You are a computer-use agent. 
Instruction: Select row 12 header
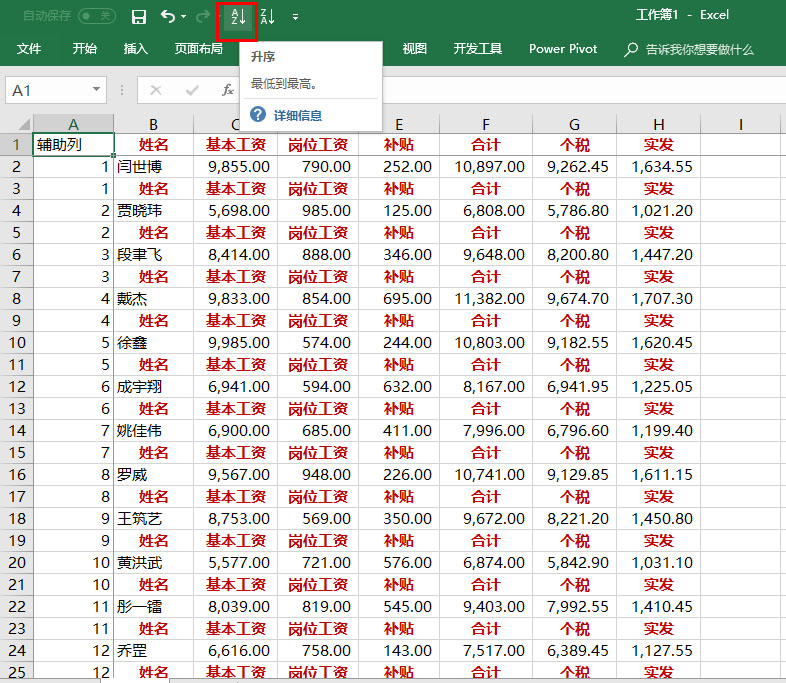point(17,387)
